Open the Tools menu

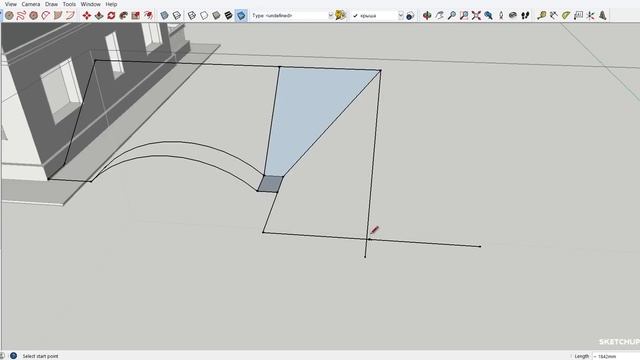pos(69,4)
